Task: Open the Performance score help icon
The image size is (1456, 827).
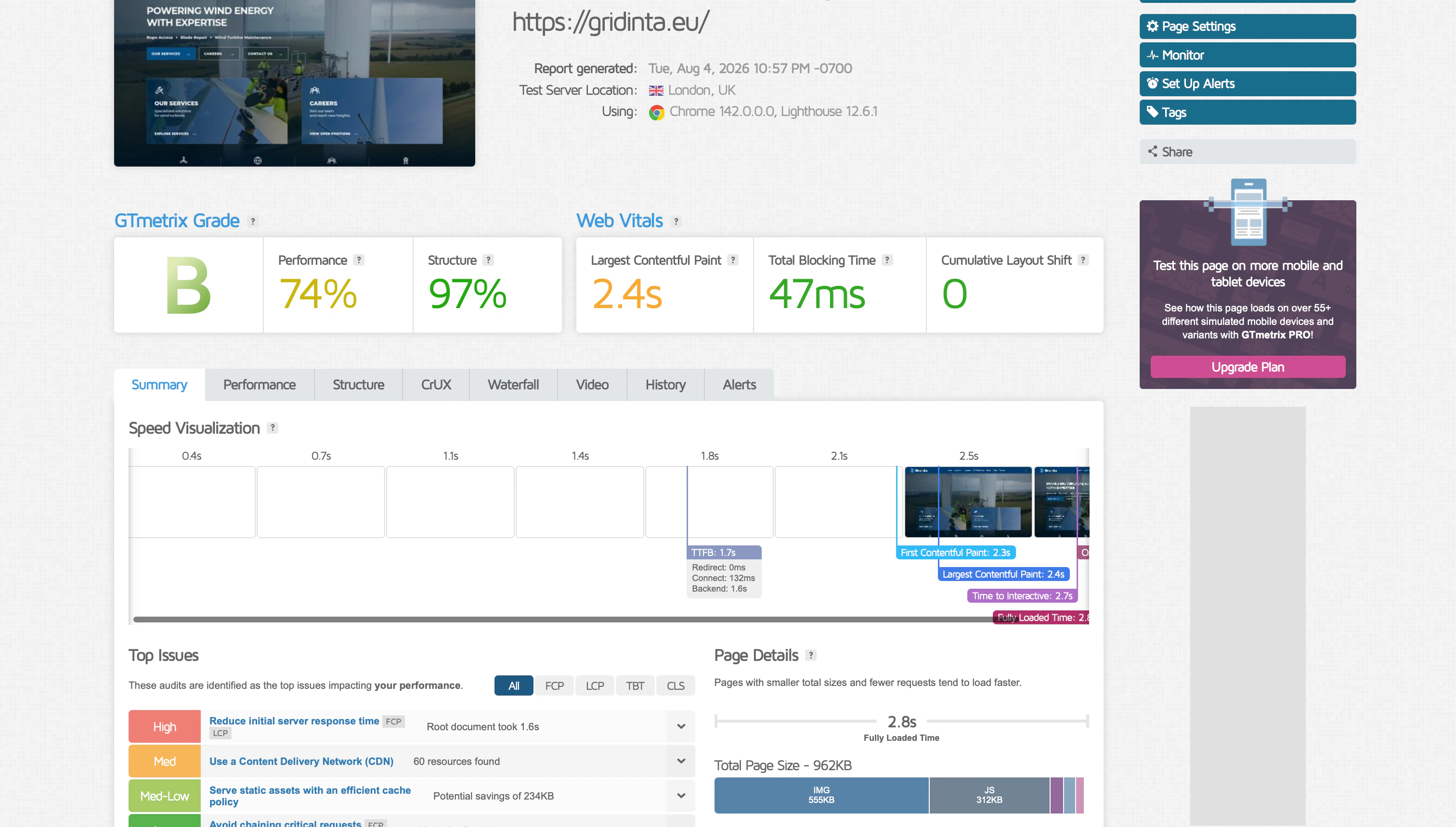Action: pyautogui.click(x=358, y=260)
